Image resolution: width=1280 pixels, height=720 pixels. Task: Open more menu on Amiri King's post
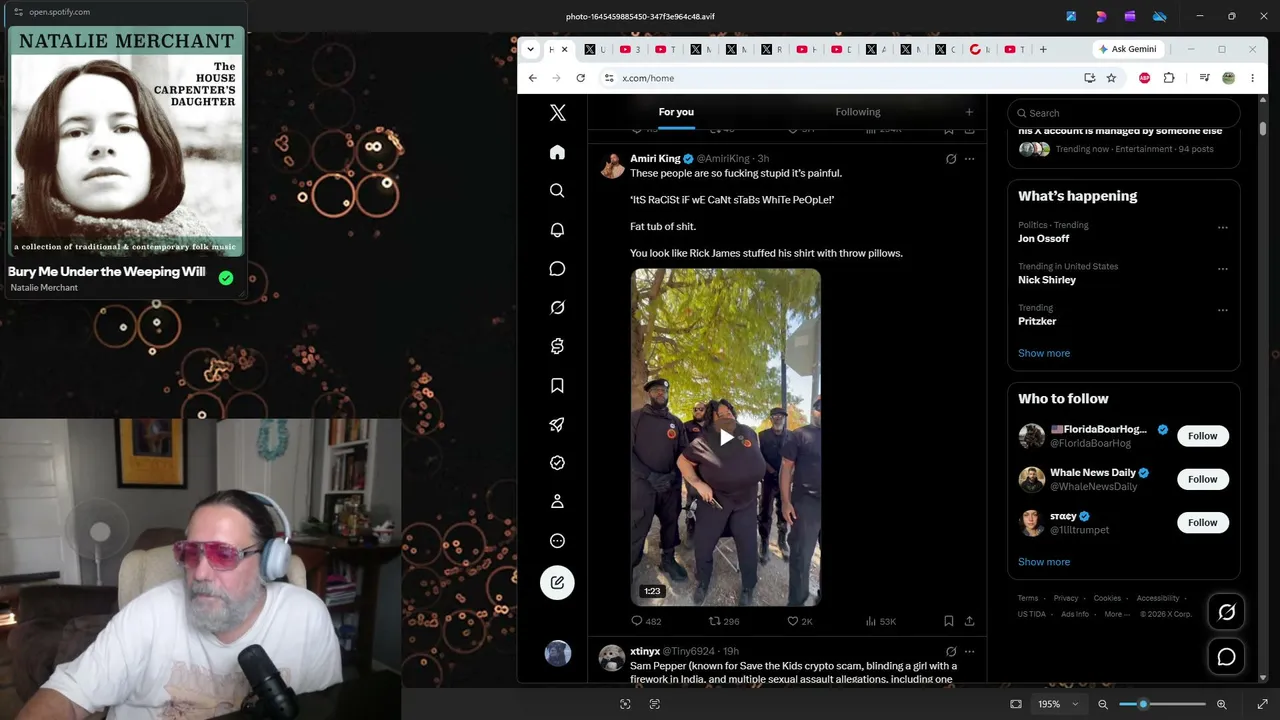969,159
